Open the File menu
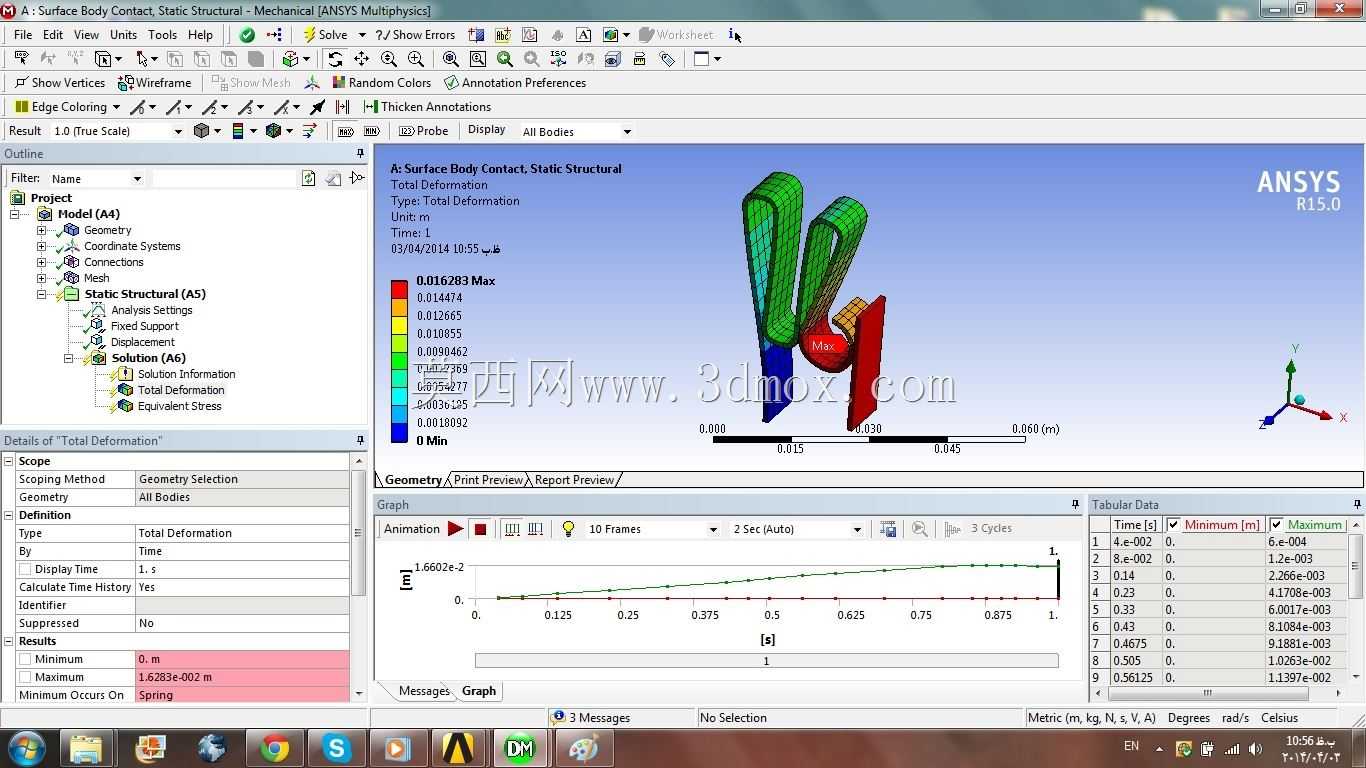The height and width of the screenshot is (768, 1366). click(23, 35)
